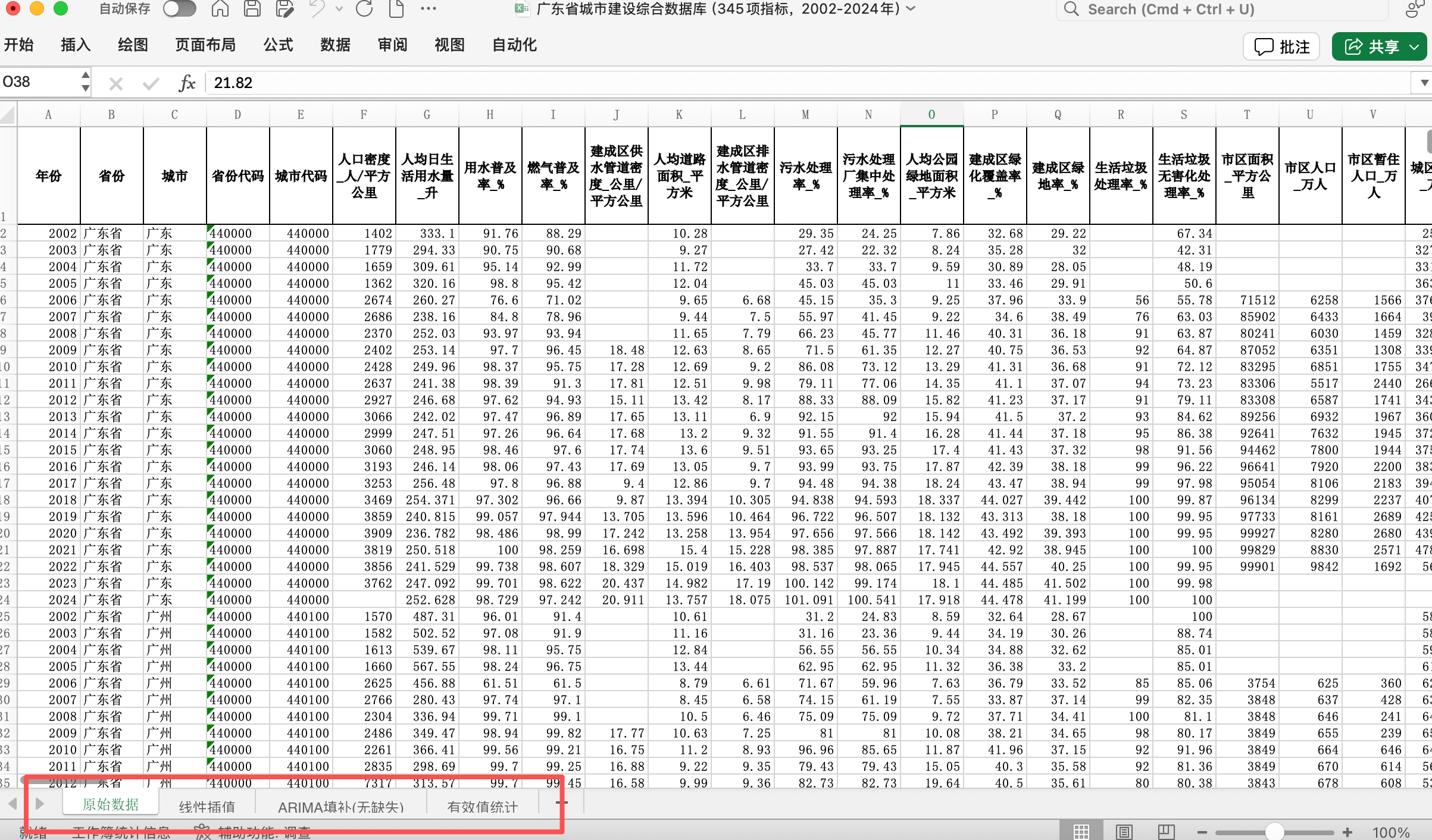
Task: Switch to the 线性插值 sheet tab
Action: [207, 807]
